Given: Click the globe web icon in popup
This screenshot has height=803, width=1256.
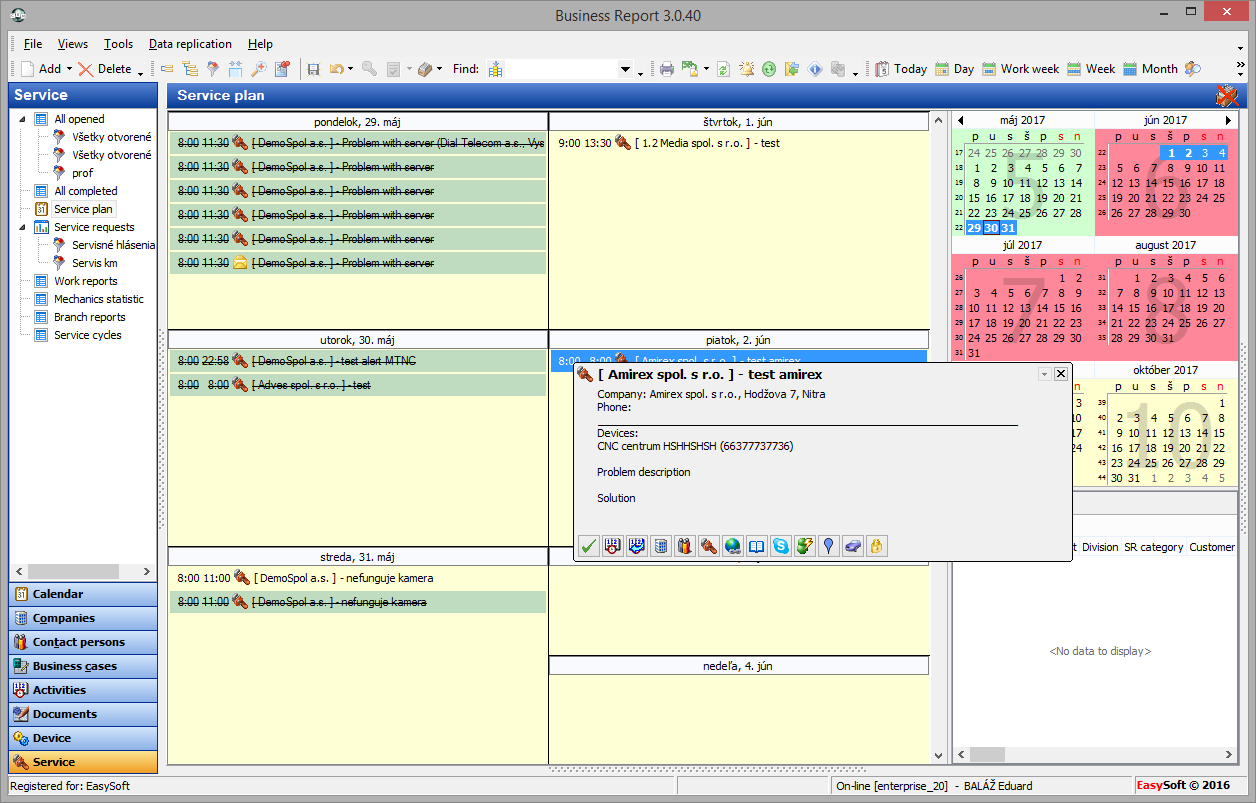Looking at the screenshot, I should click(x=733, y=546).
